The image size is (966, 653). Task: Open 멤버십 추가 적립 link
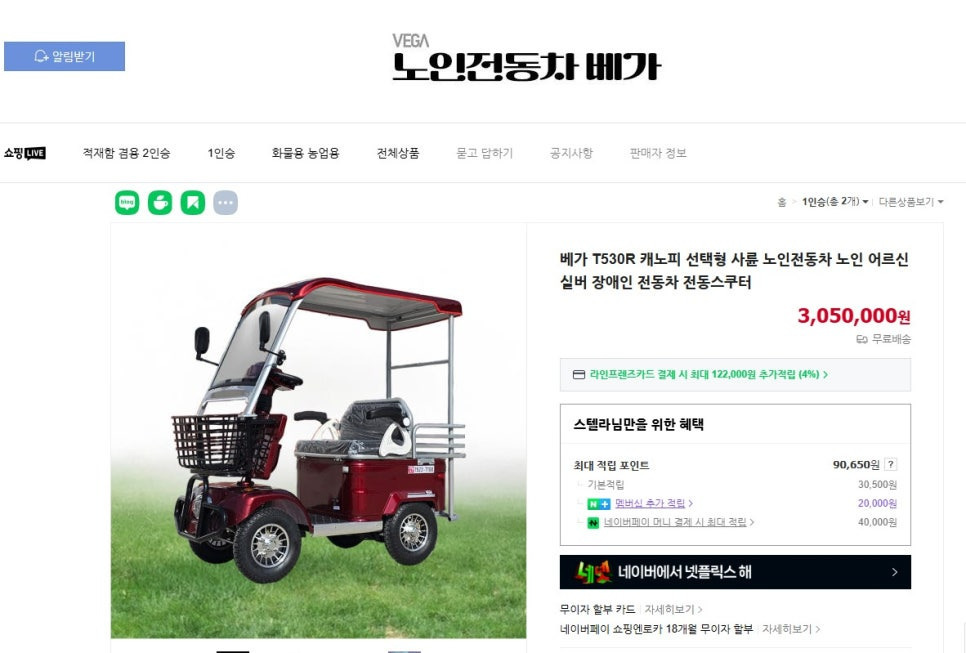650,503
